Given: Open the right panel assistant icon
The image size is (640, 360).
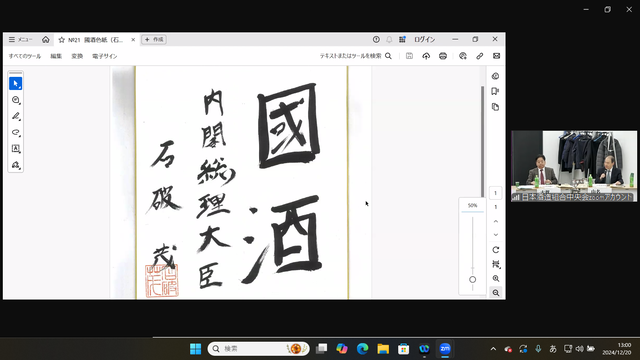Looking at the screenshot, I should tap(496, 76).
